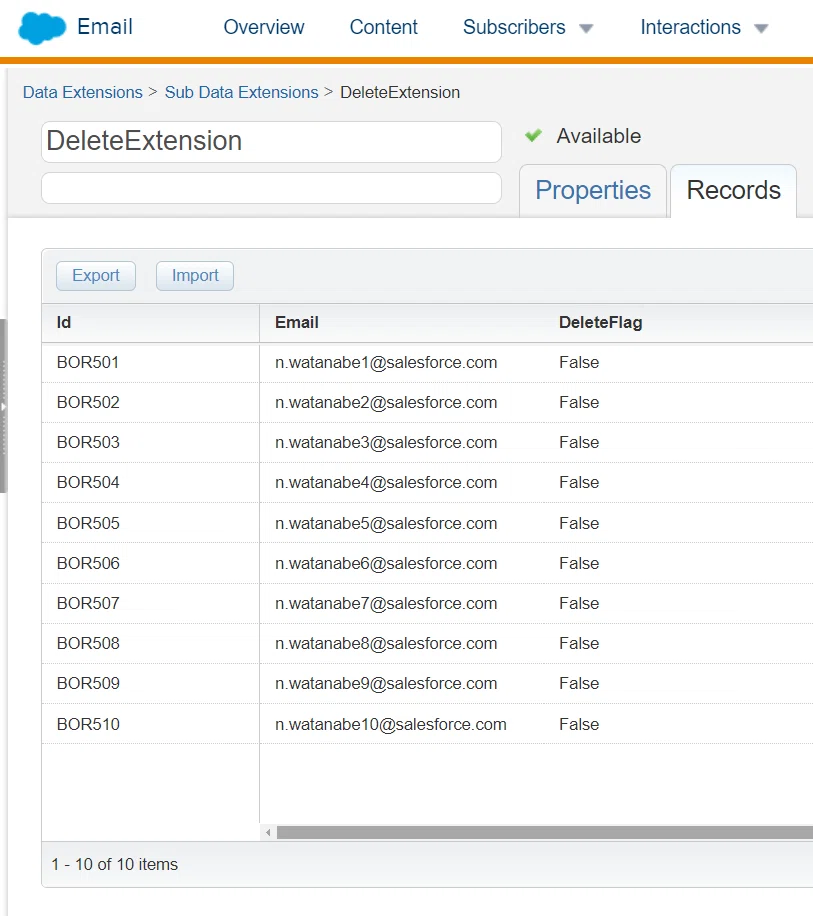Click email n.watanabe1@salesforce.com
The image size is (813, 916).
386,363
